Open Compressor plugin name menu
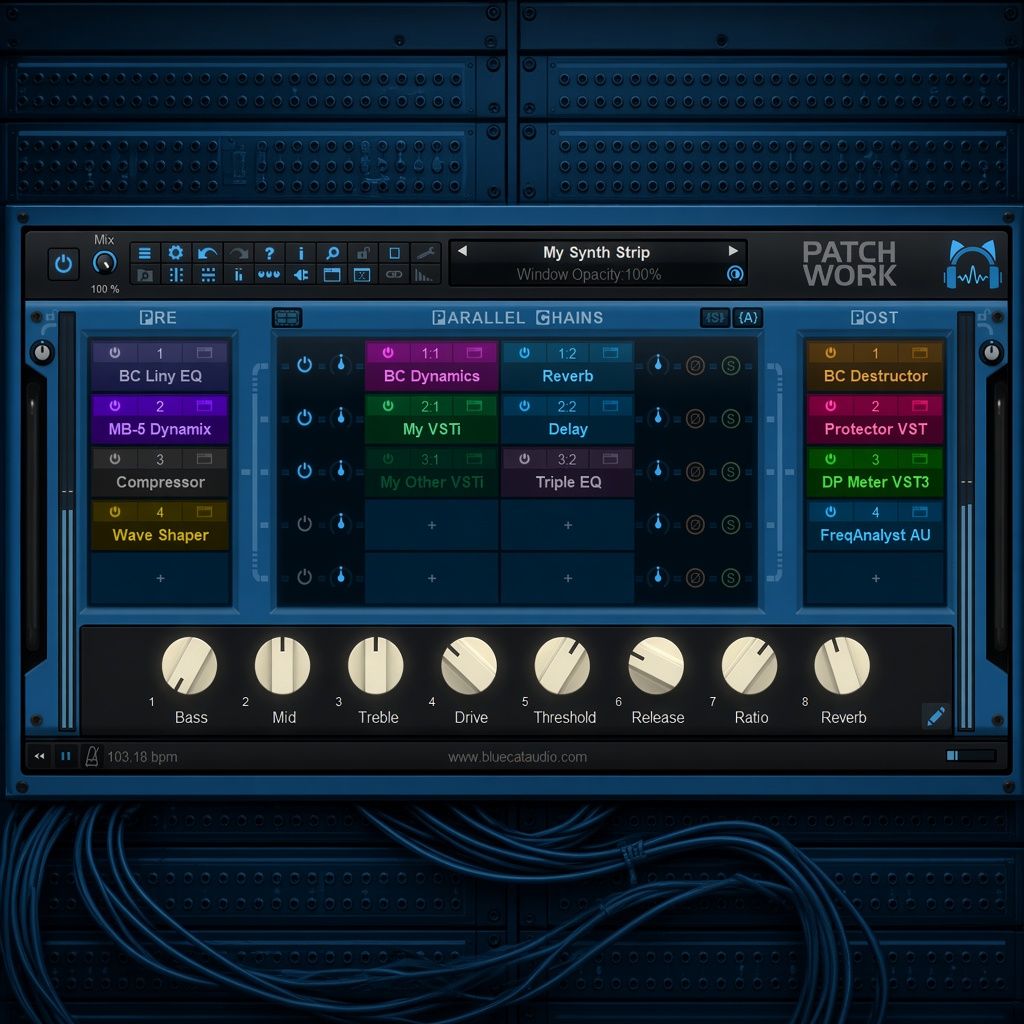 point(160,482)
